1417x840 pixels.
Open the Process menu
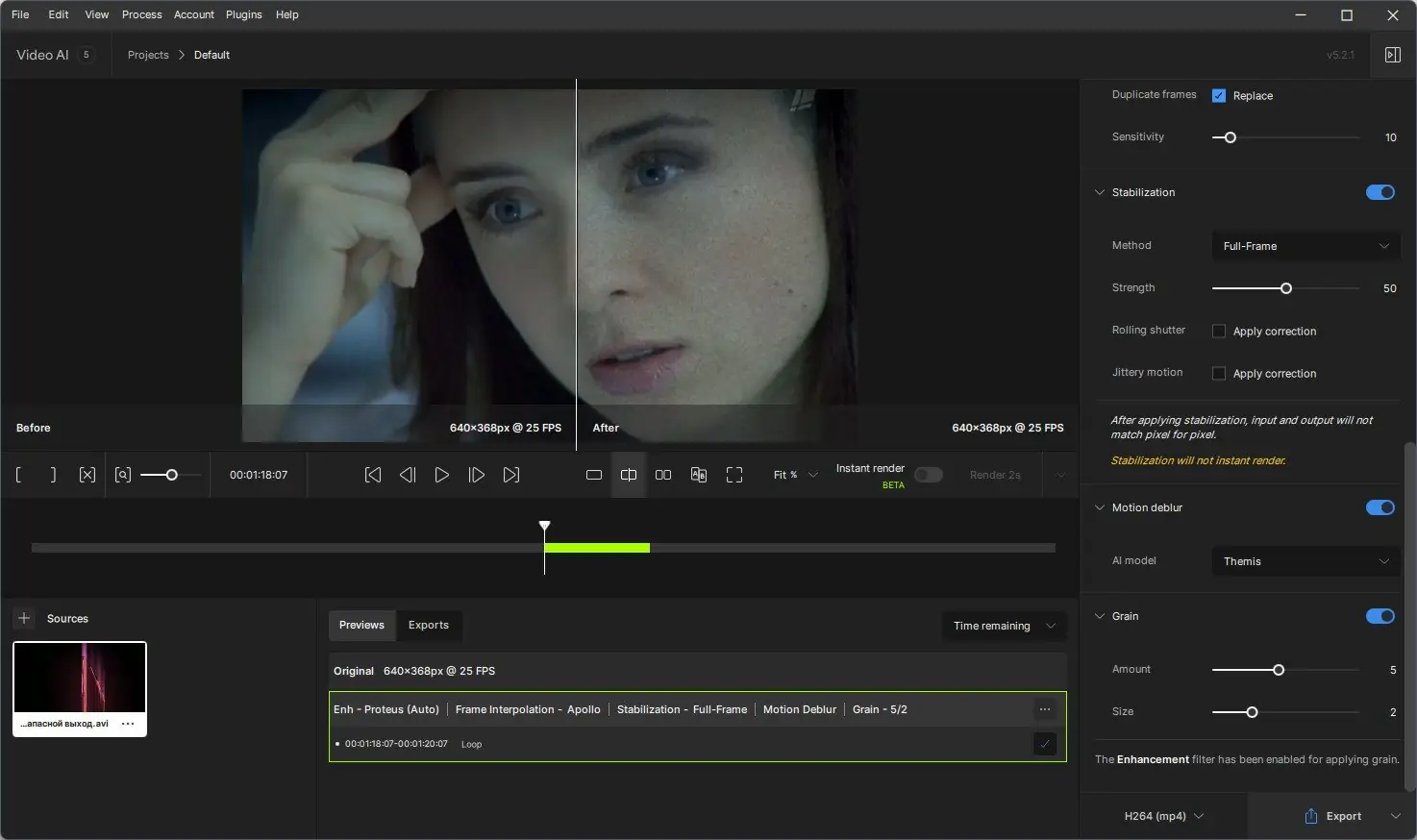141,14
